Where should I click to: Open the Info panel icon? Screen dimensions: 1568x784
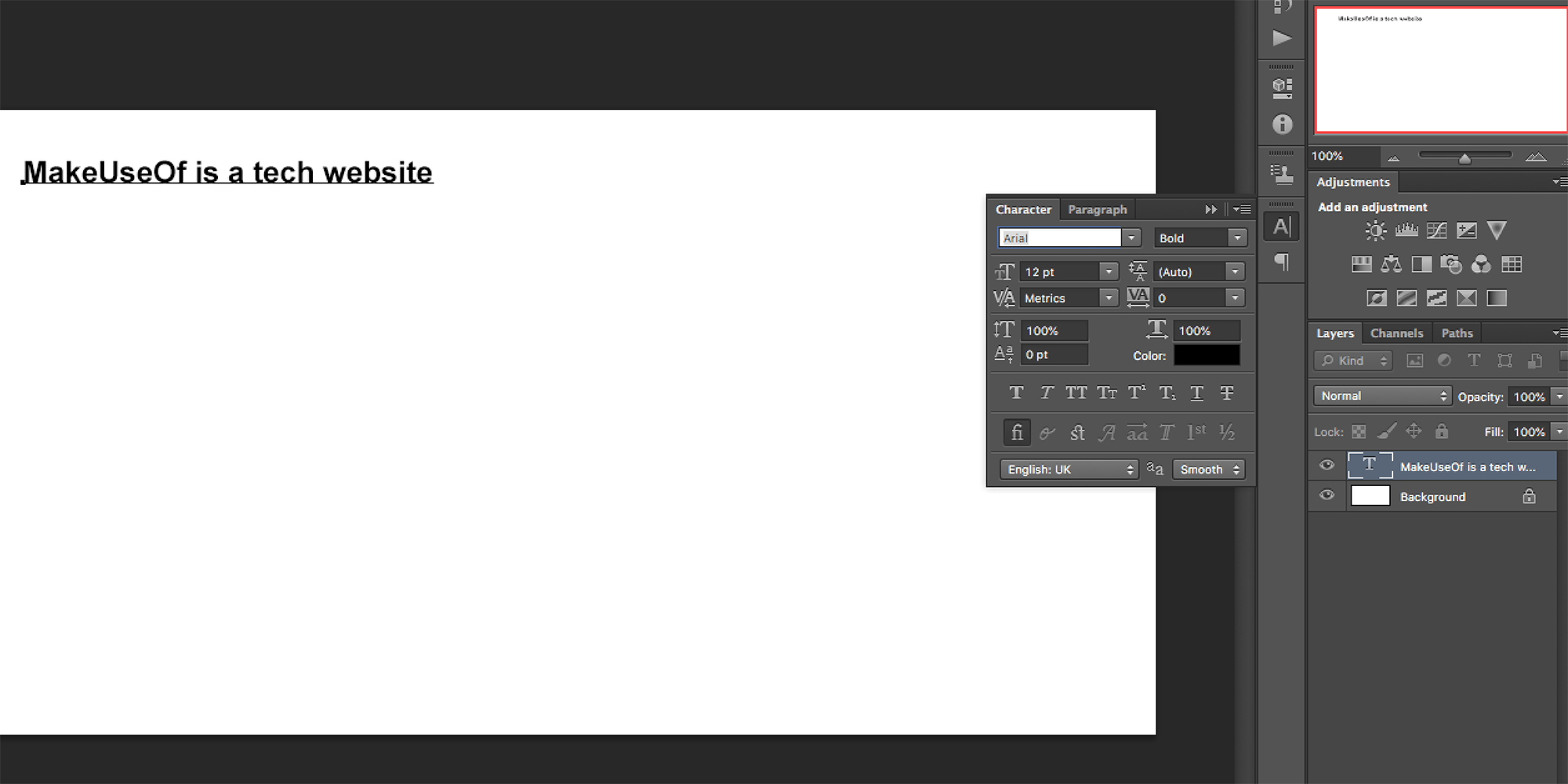[1282, 124]
